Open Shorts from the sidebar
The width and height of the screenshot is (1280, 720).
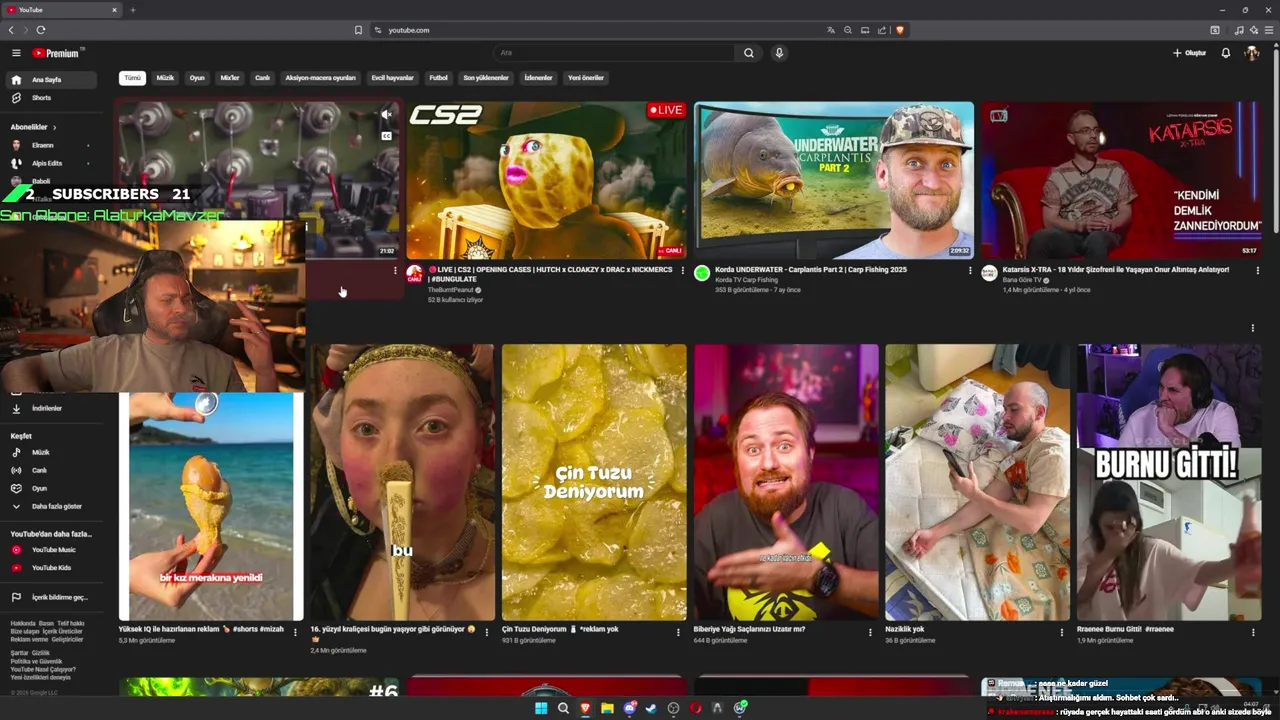[52, 98]
